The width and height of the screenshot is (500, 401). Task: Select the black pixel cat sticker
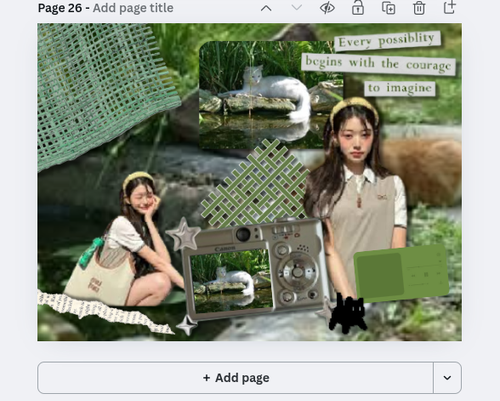tap(348, 313)
